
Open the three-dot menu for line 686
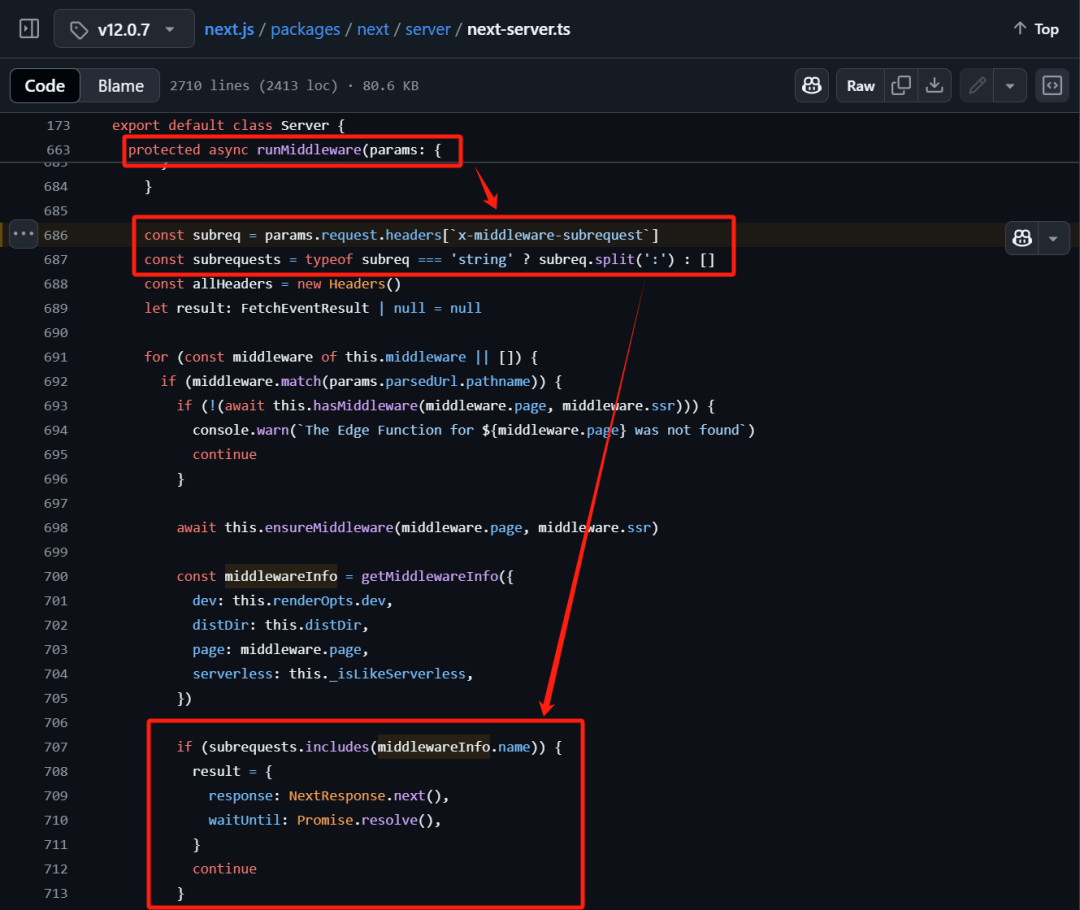click(x=24, y=235)
